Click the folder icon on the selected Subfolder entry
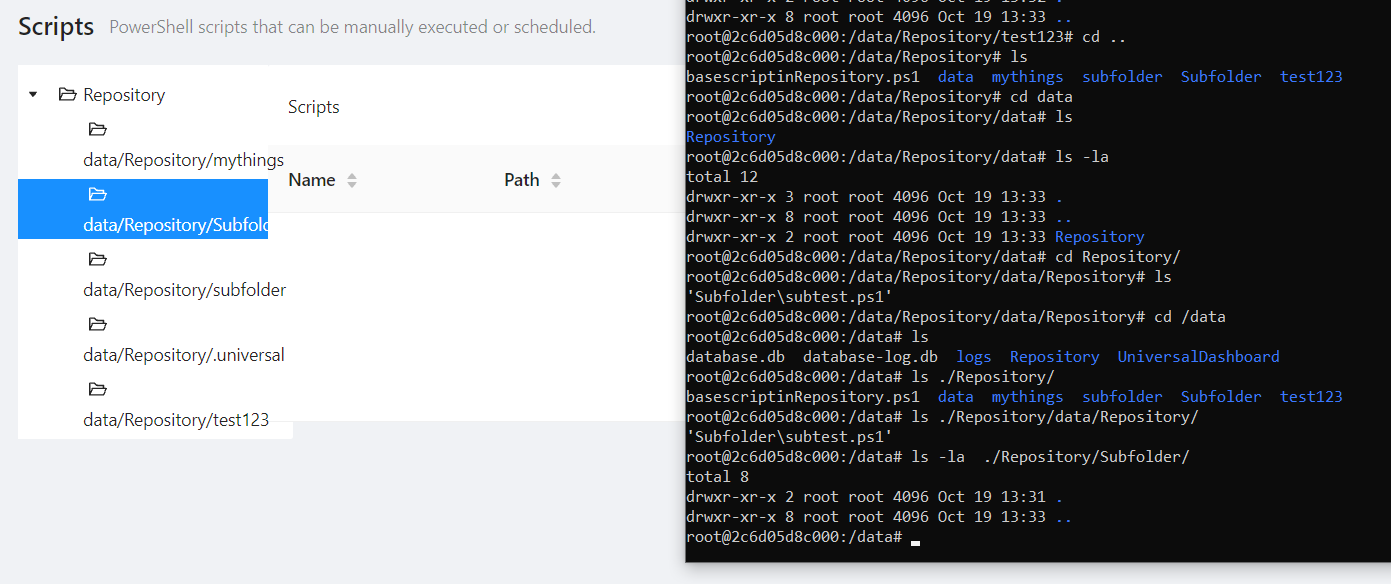1391x584 pixels. coord(97,194)
